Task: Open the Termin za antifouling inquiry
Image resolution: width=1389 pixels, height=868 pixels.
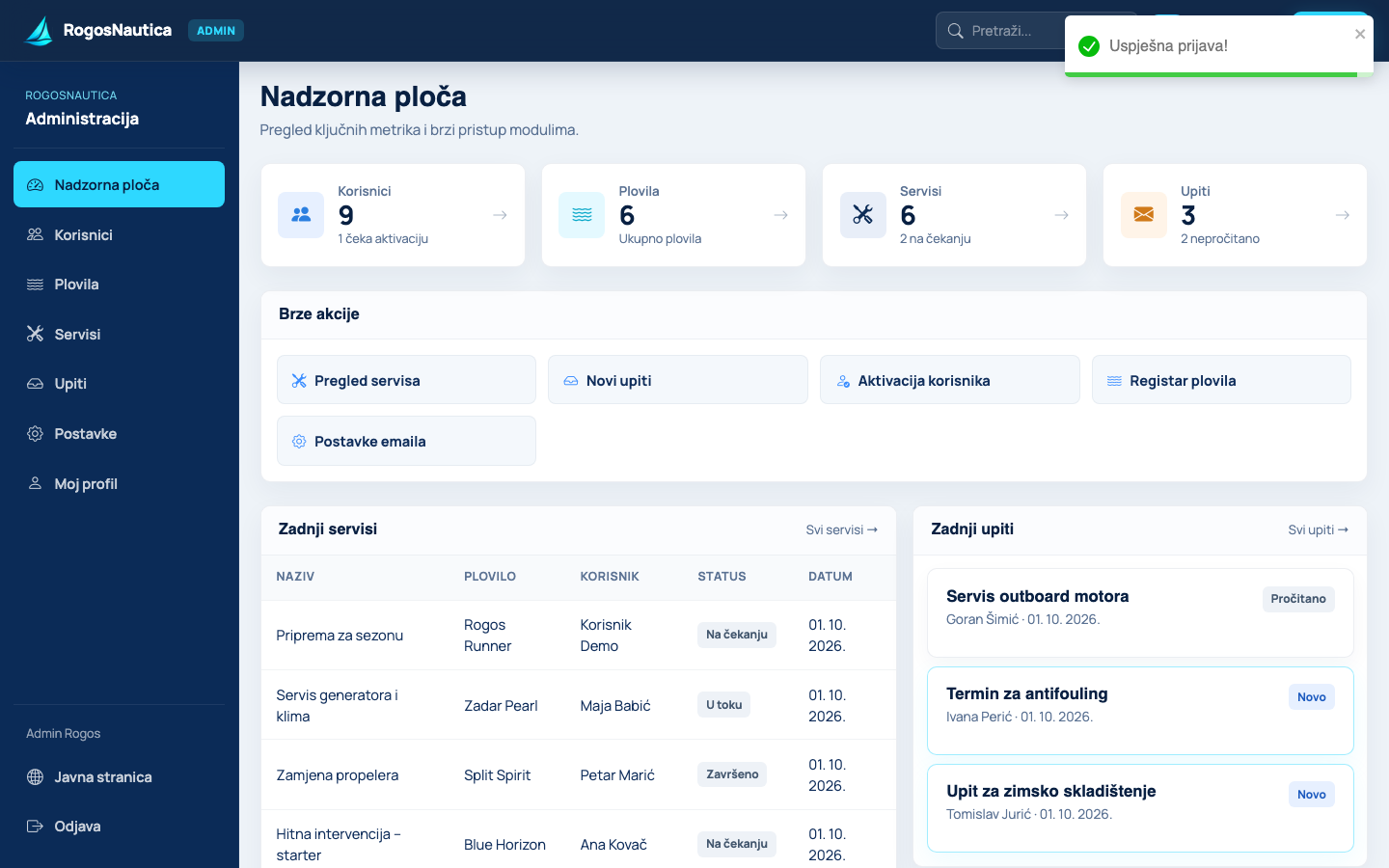Action: click(1140, 711)
